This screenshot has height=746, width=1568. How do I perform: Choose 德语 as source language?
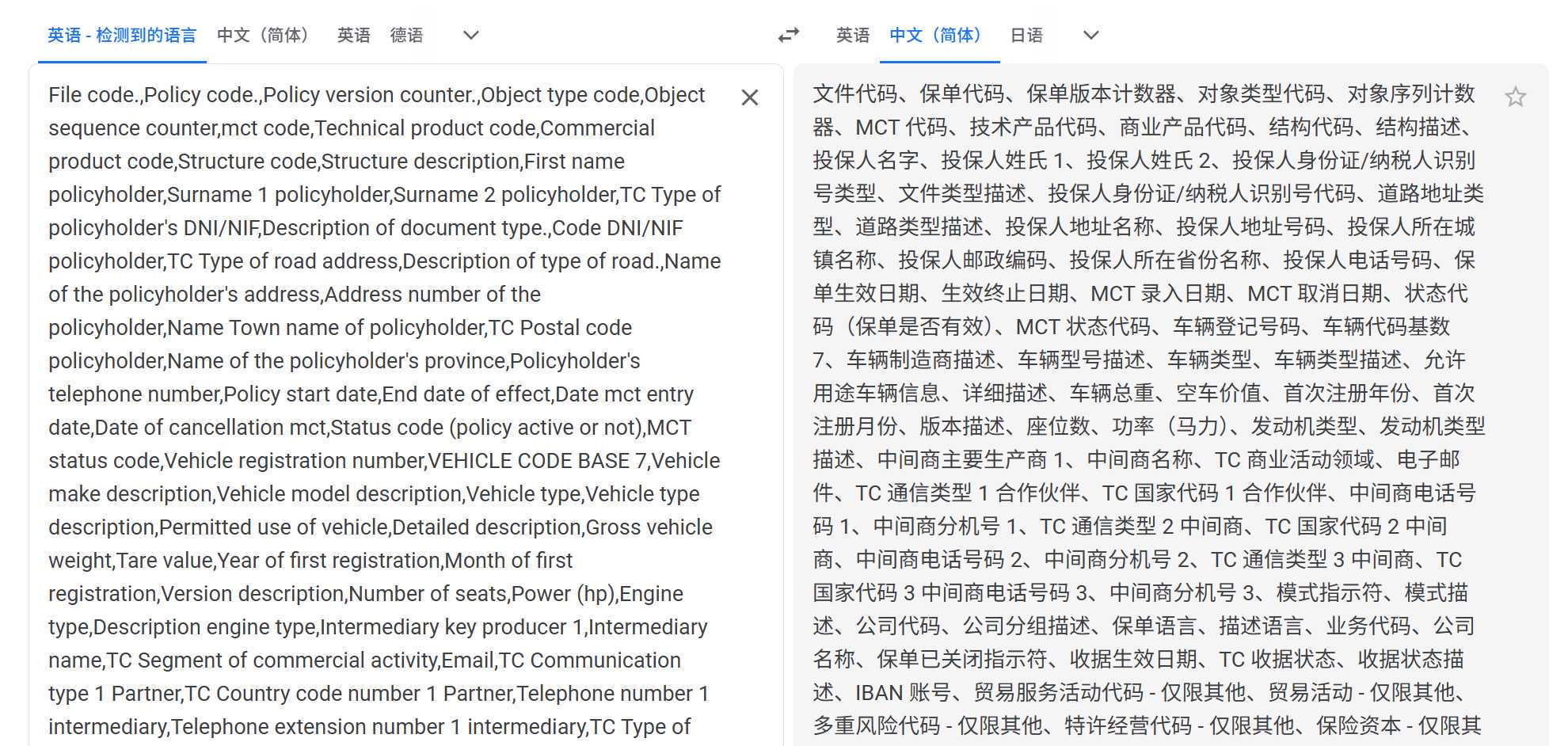click(407, 35)
